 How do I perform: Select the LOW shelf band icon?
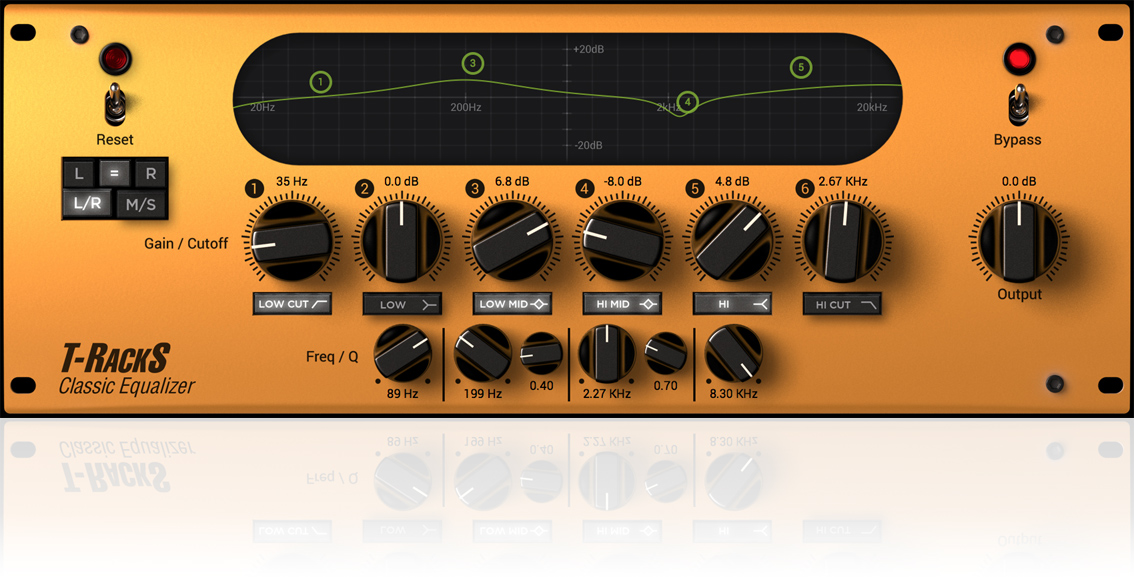click(x=402, y=303)
